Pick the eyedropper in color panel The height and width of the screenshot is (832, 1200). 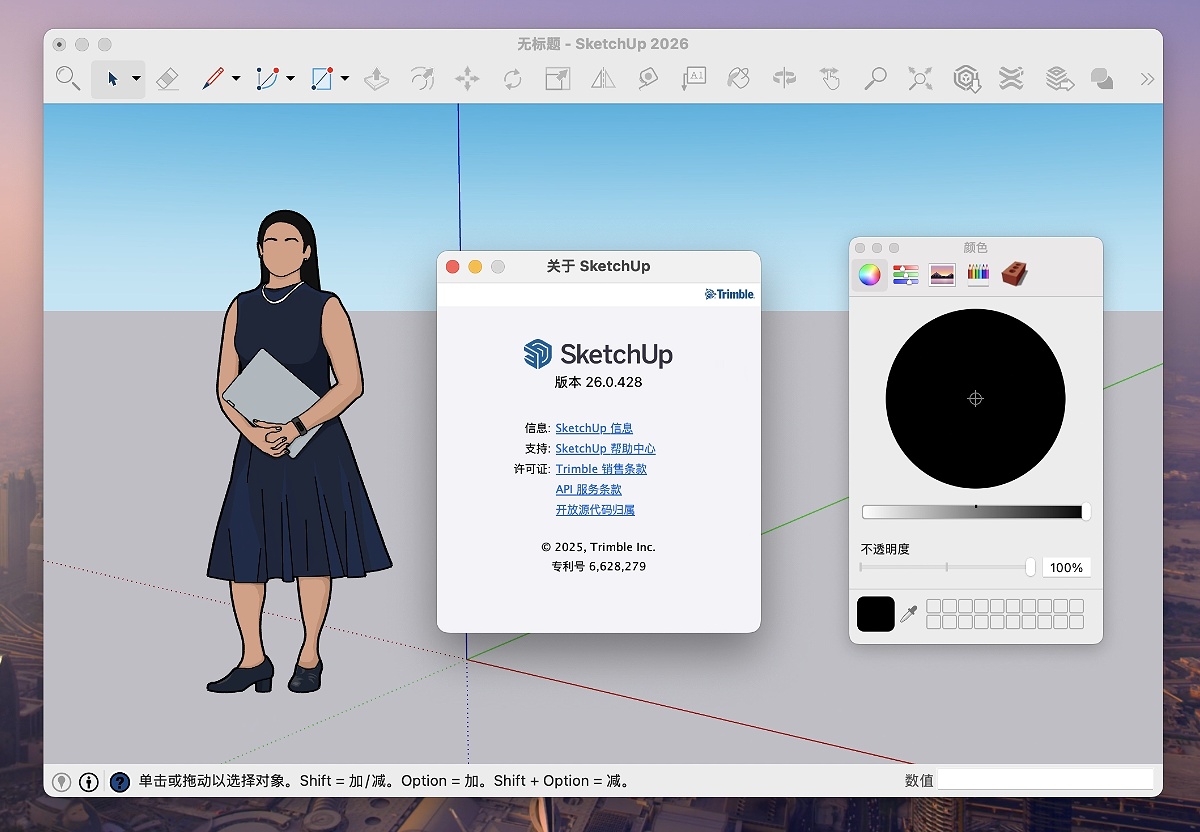click(x=908, y=614)
